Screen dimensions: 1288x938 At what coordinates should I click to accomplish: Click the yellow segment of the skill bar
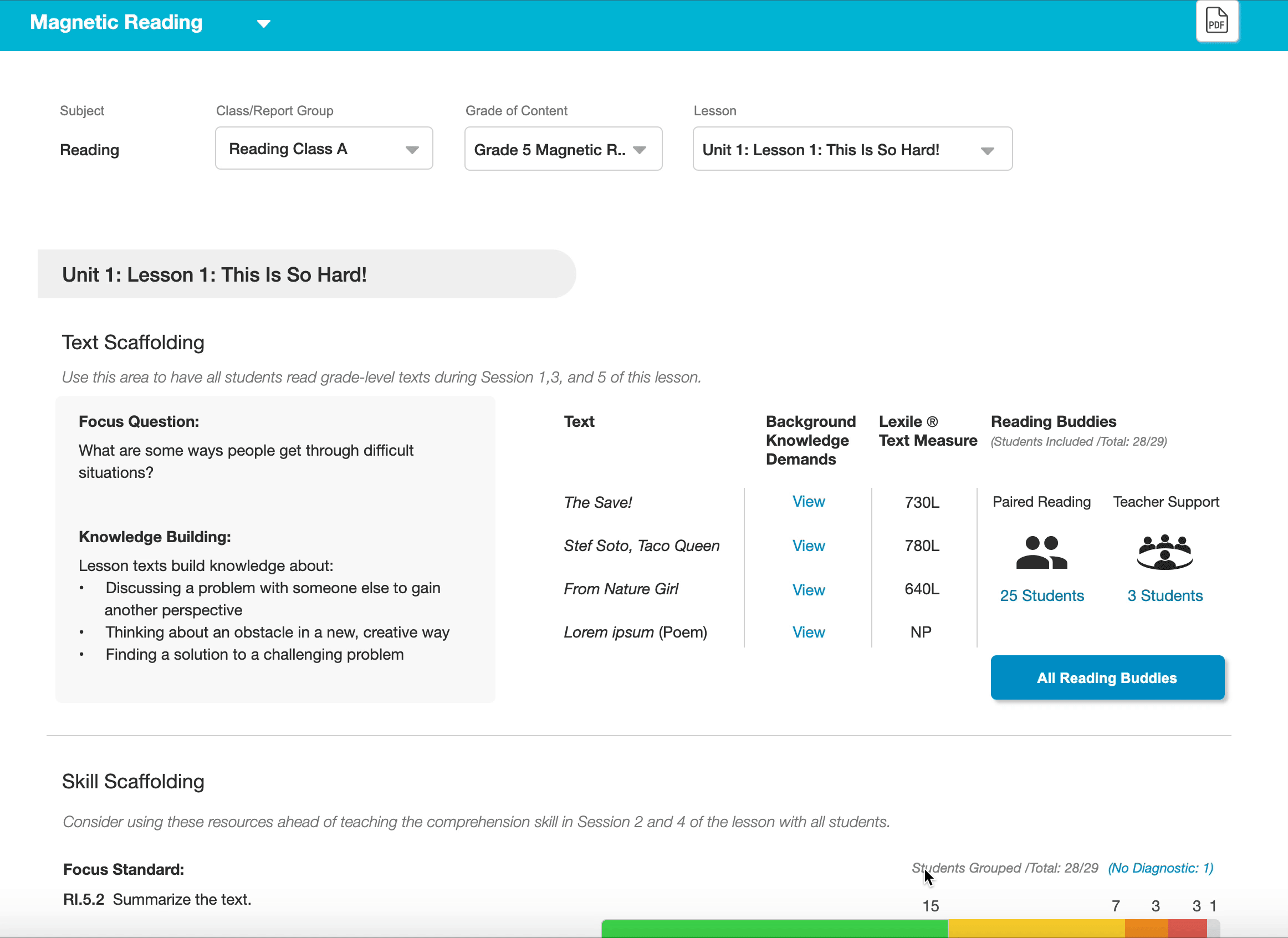point(1036,929)
